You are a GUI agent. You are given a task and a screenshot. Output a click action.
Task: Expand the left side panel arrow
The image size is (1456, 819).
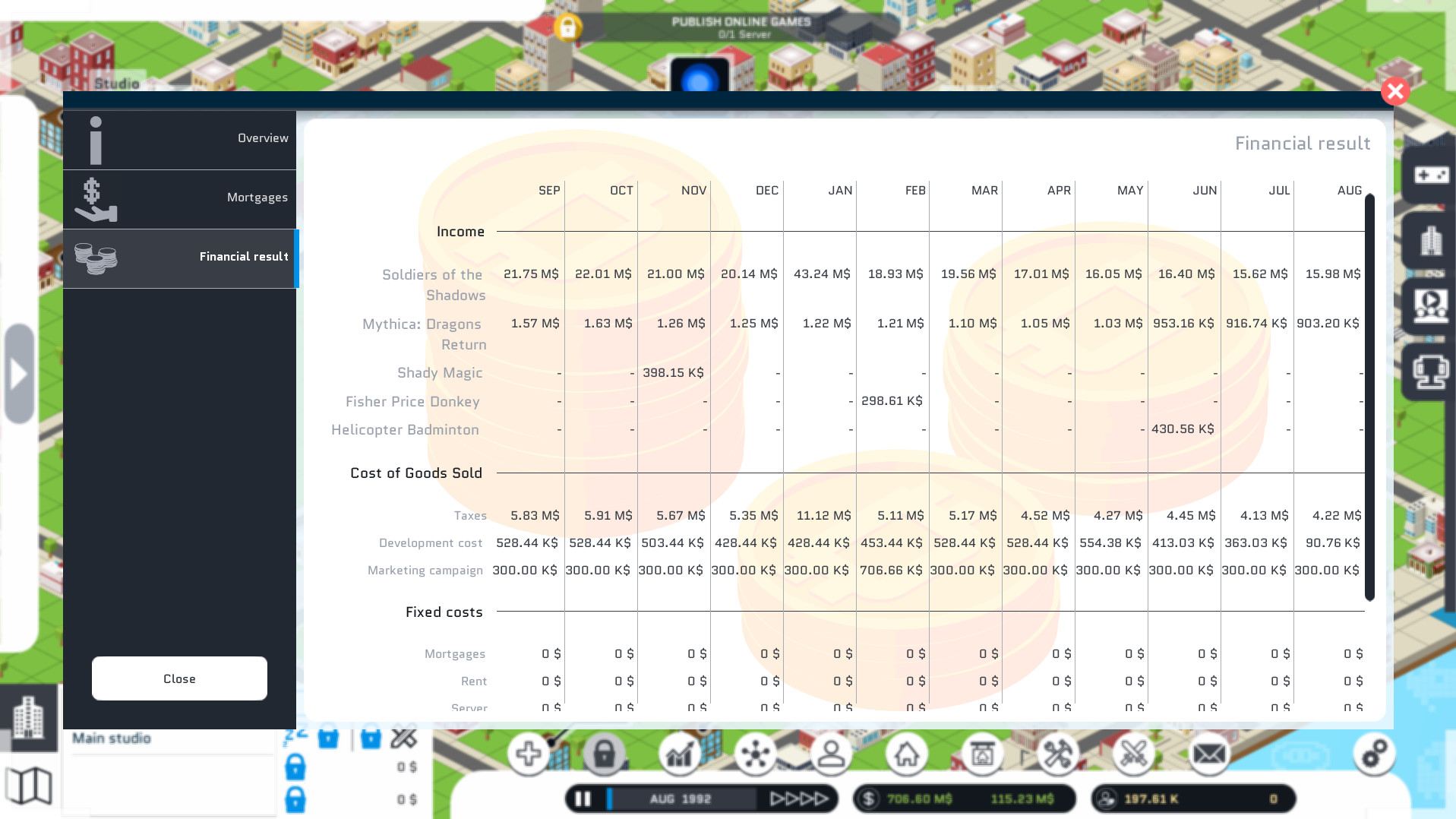tap(19, 374)
